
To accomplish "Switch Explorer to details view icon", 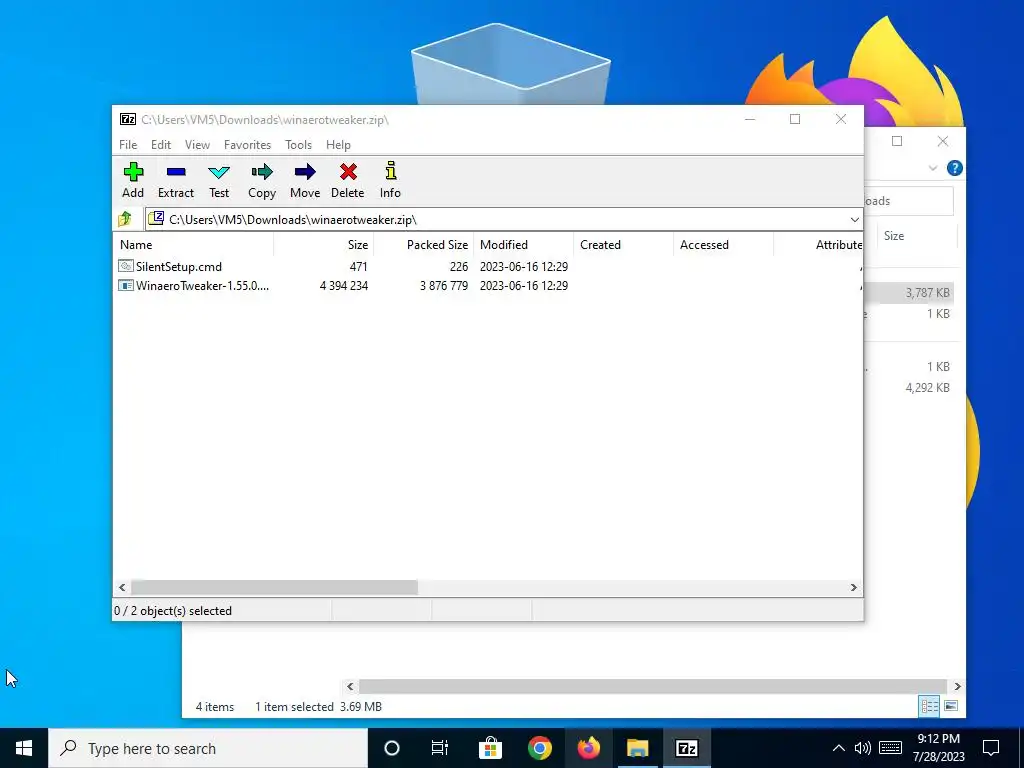I will (x=929, y=706).
